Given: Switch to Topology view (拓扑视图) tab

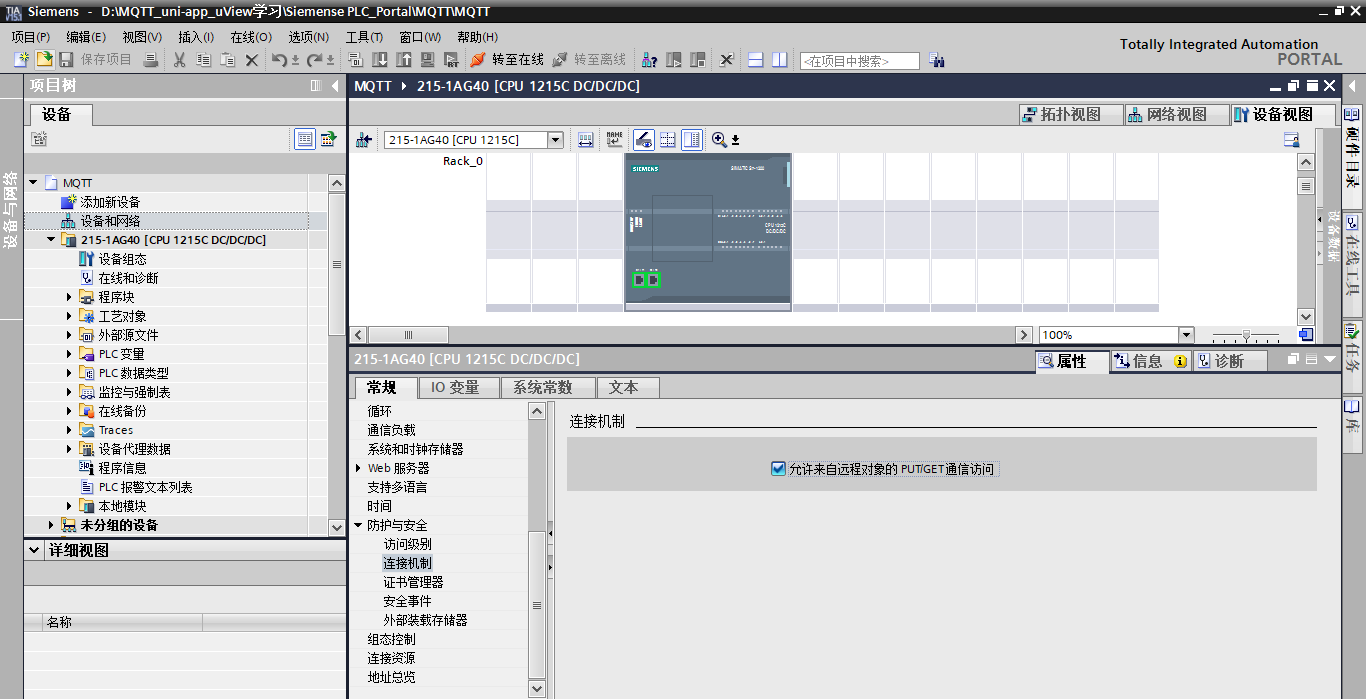Looking at the screenshot, I should pos(1071,115).
